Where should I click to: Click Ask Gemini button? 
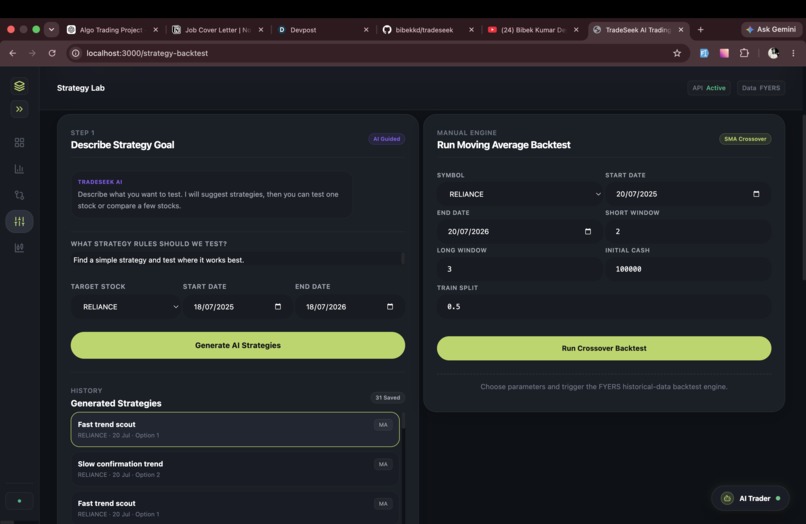(771, 30)
